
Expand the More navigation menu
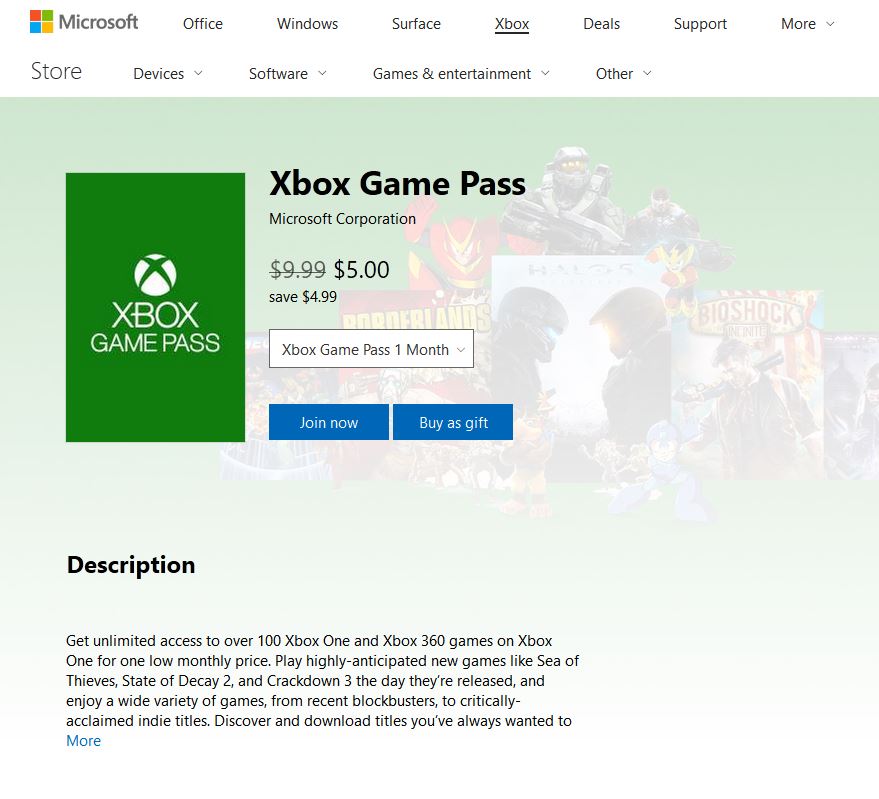(x=807, y=24)
